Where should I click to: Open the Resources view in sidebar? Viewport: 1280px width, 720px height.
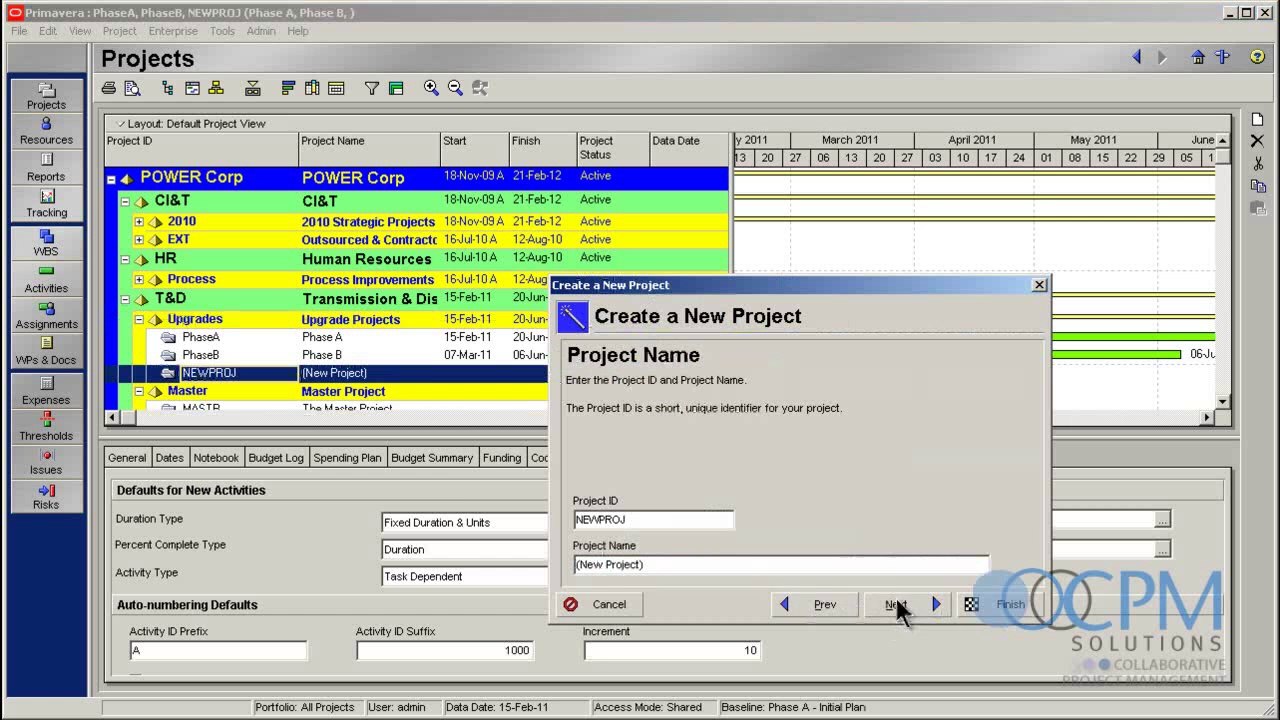tap(46, 131)
